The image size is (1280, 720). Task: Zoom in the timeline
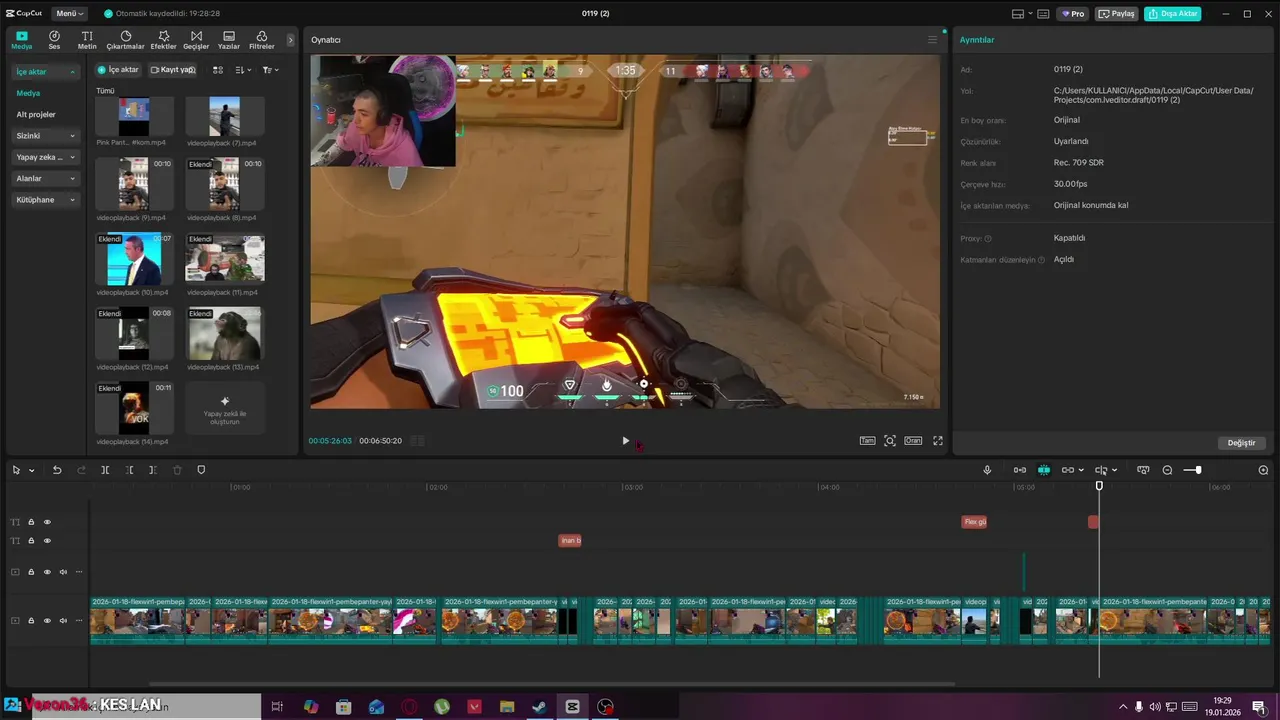[x=1263, y=470]
